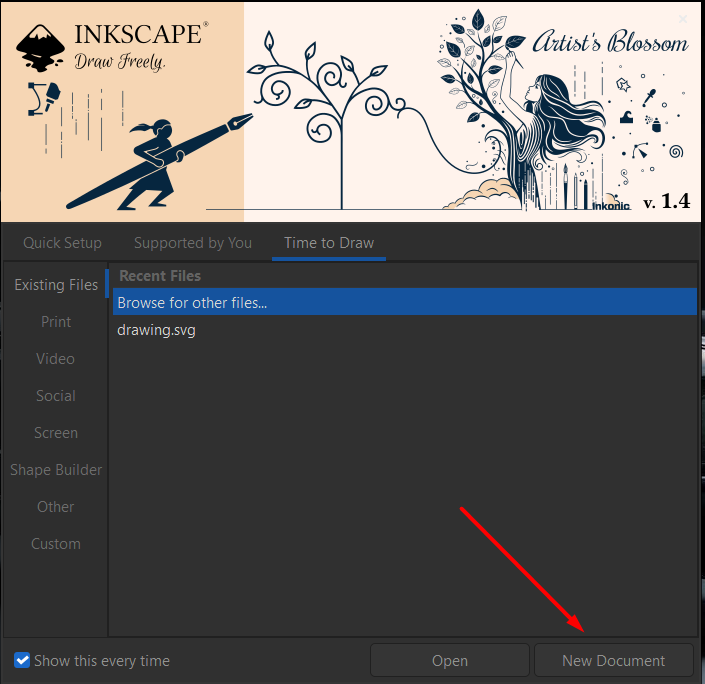Select Browse for other files entry
This screenshot has height=684, width=705.
[x=405, y=302]
